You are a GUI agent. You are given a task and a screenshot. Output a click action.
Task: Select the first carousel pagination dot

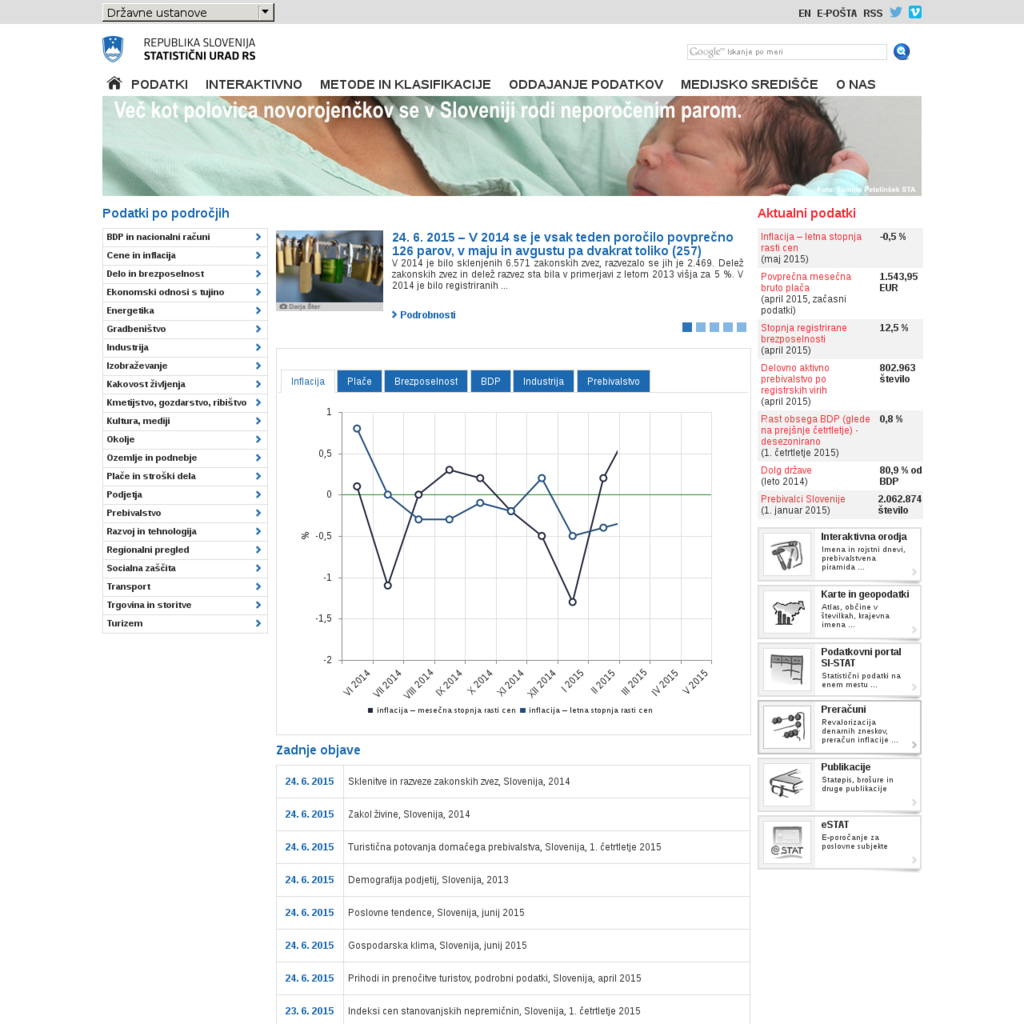pos(685,326)
